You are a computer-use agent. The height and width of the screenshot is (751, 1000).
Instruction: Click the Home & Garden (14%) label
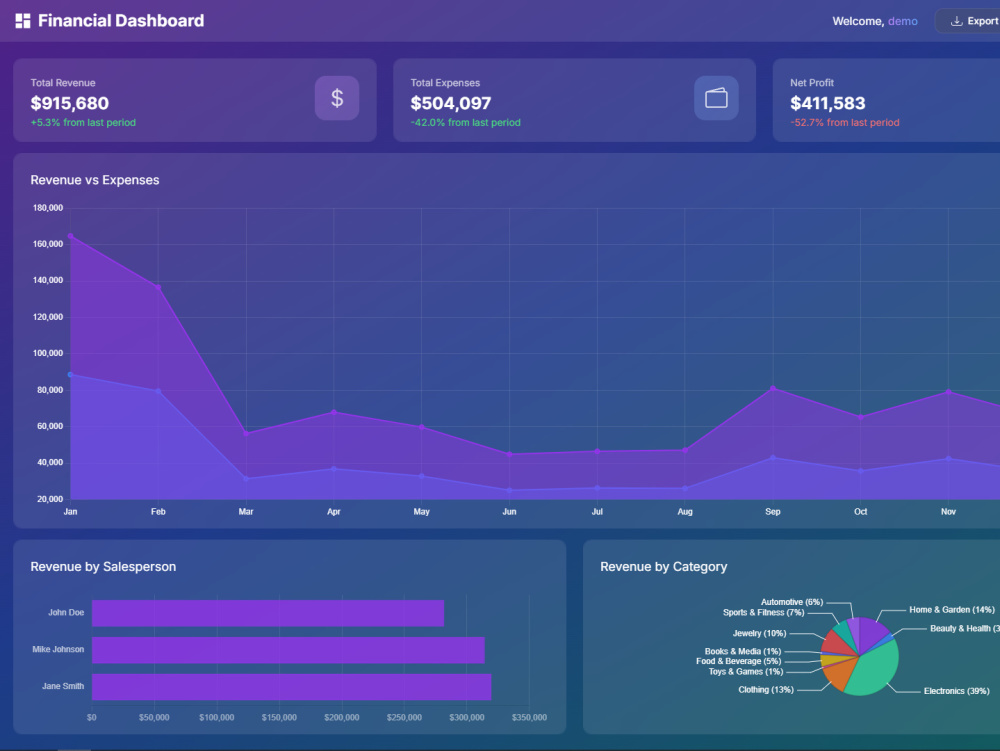952,610
